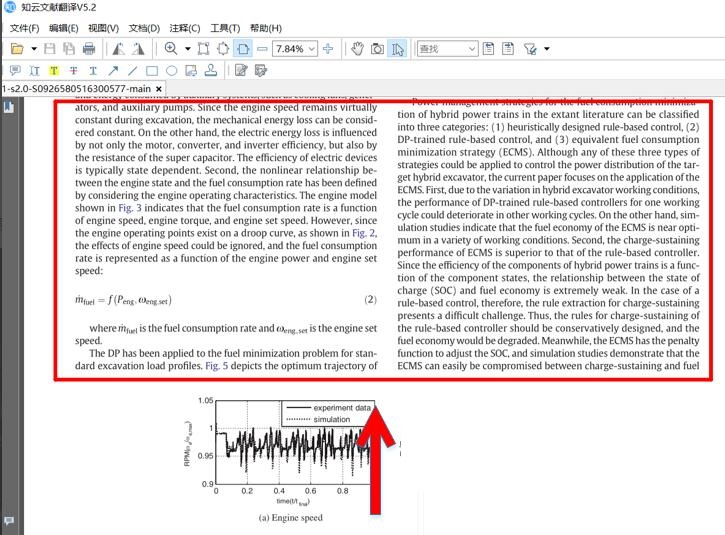
Task: Select the hand pan tool
Action: [x=357, y=49]
